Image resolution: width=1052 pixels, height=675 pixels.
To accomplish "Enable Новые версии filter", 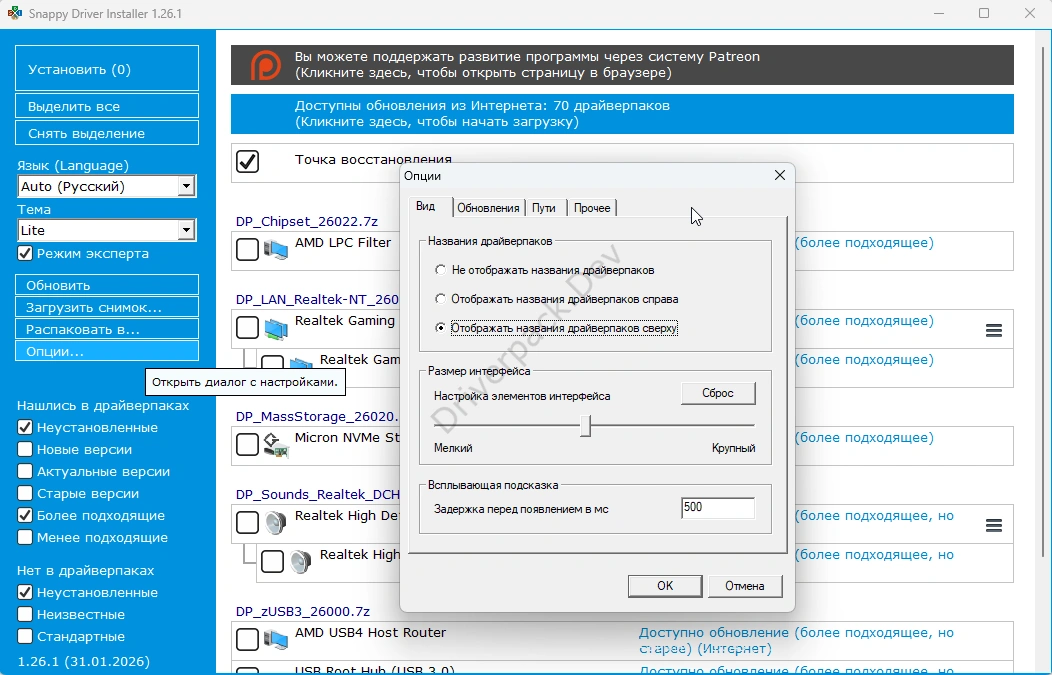I will point(25,449).
